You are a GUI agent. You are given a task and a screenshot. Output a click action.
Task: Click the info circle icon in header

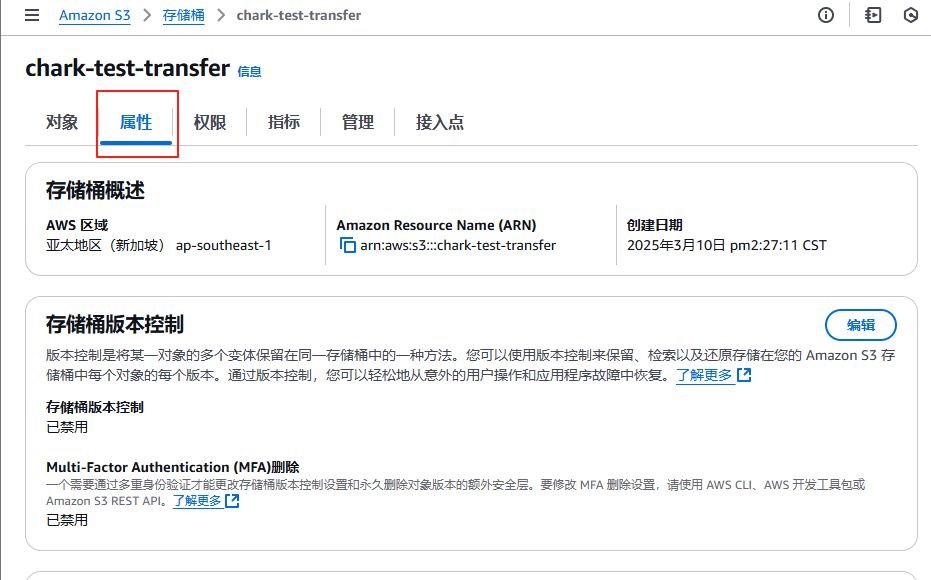(826, 15)
